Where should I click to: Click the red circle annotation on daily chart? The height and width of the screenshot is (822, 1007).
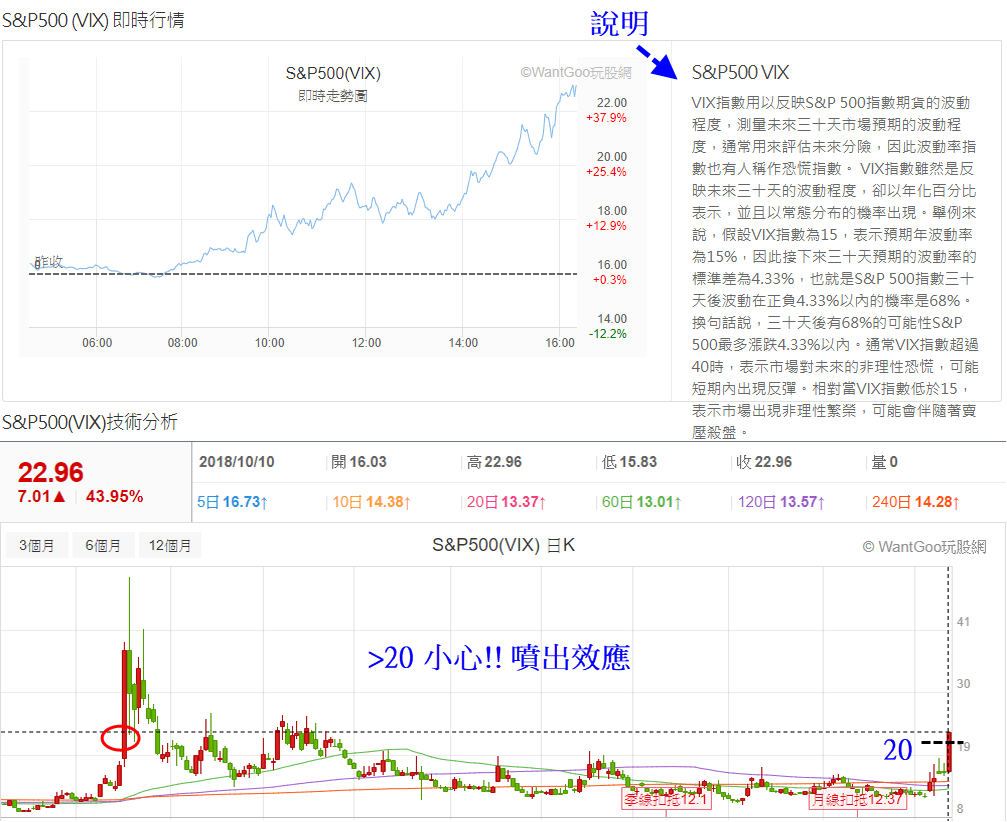point(120,739)
